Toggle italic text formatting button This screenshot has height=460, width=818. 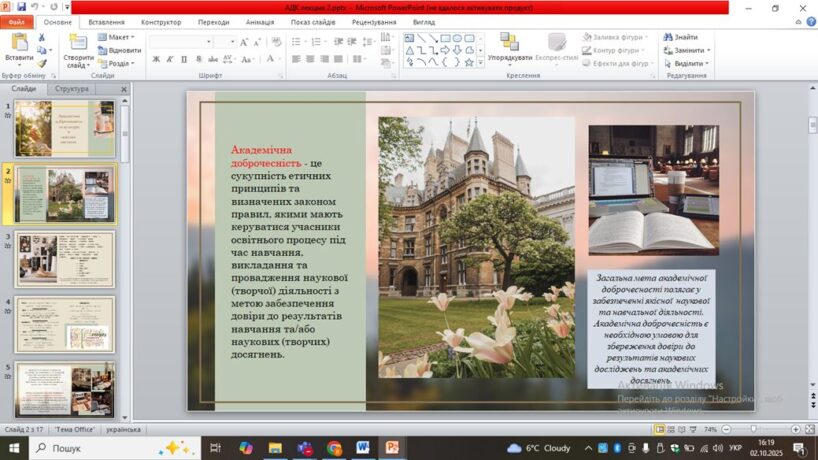pyautogui.click(x=170, y=59)
